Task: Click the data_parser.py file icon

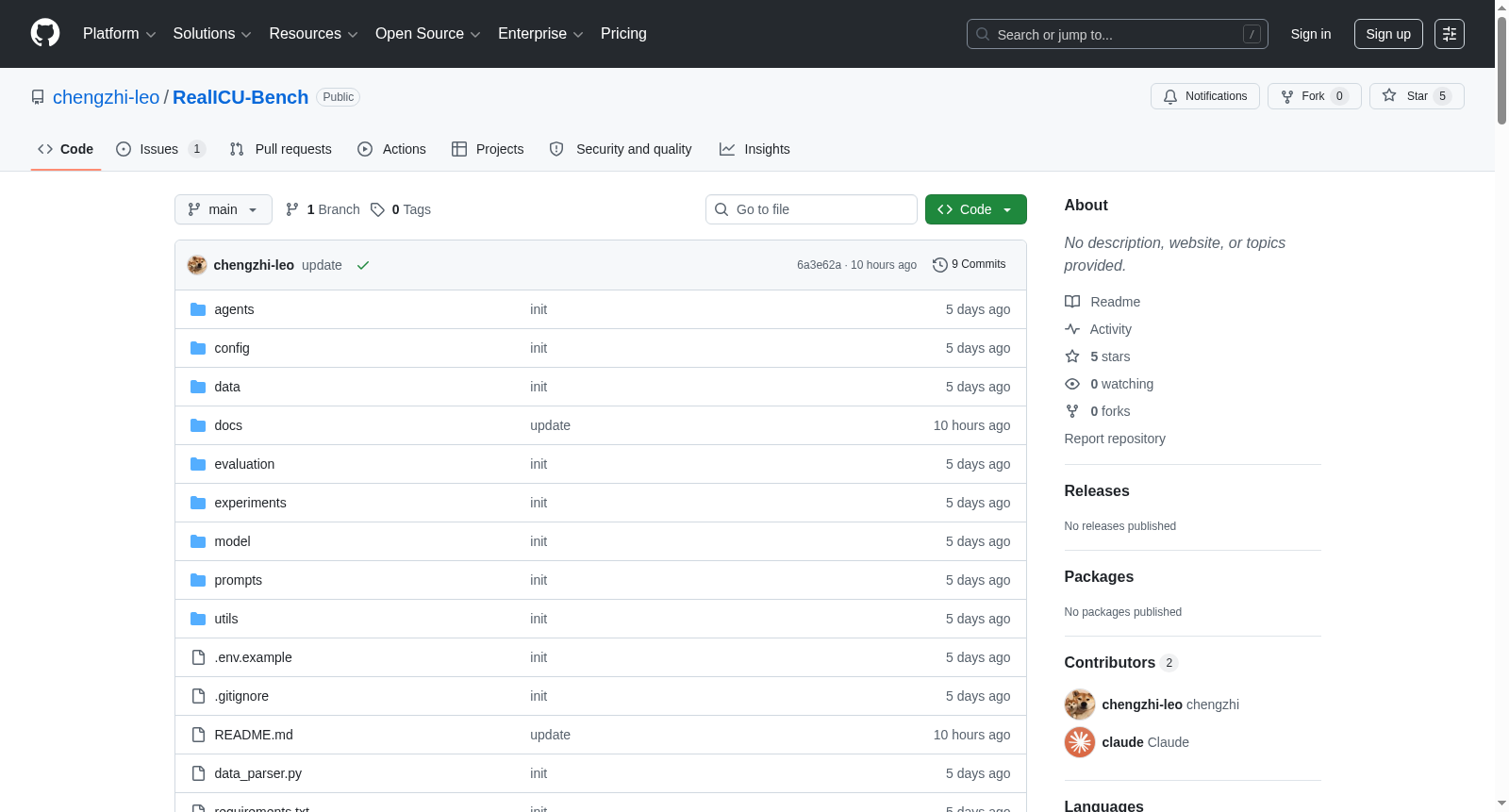Action: (198, 773)
